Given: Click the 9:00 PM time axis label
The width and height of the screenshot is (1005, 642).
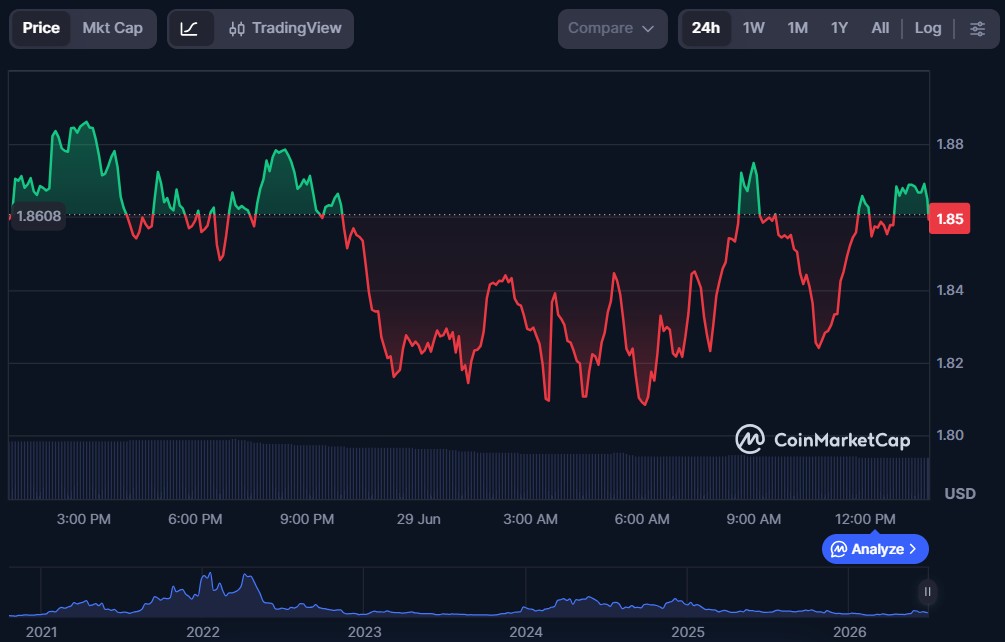Looking at the screenshot, I should click(306, 520).
